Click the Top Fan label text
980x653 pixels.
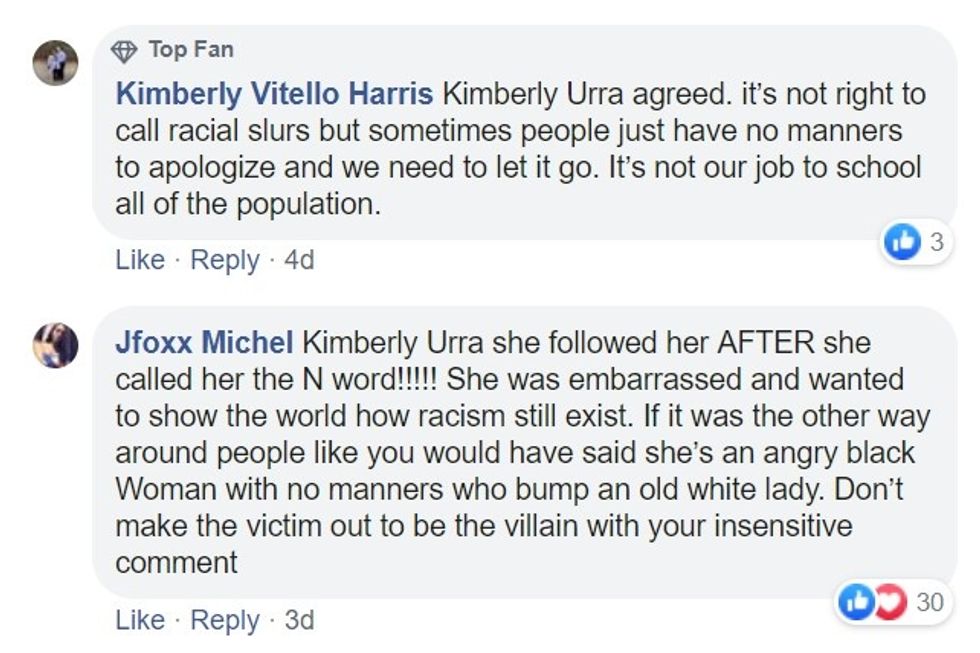point(191,49)
